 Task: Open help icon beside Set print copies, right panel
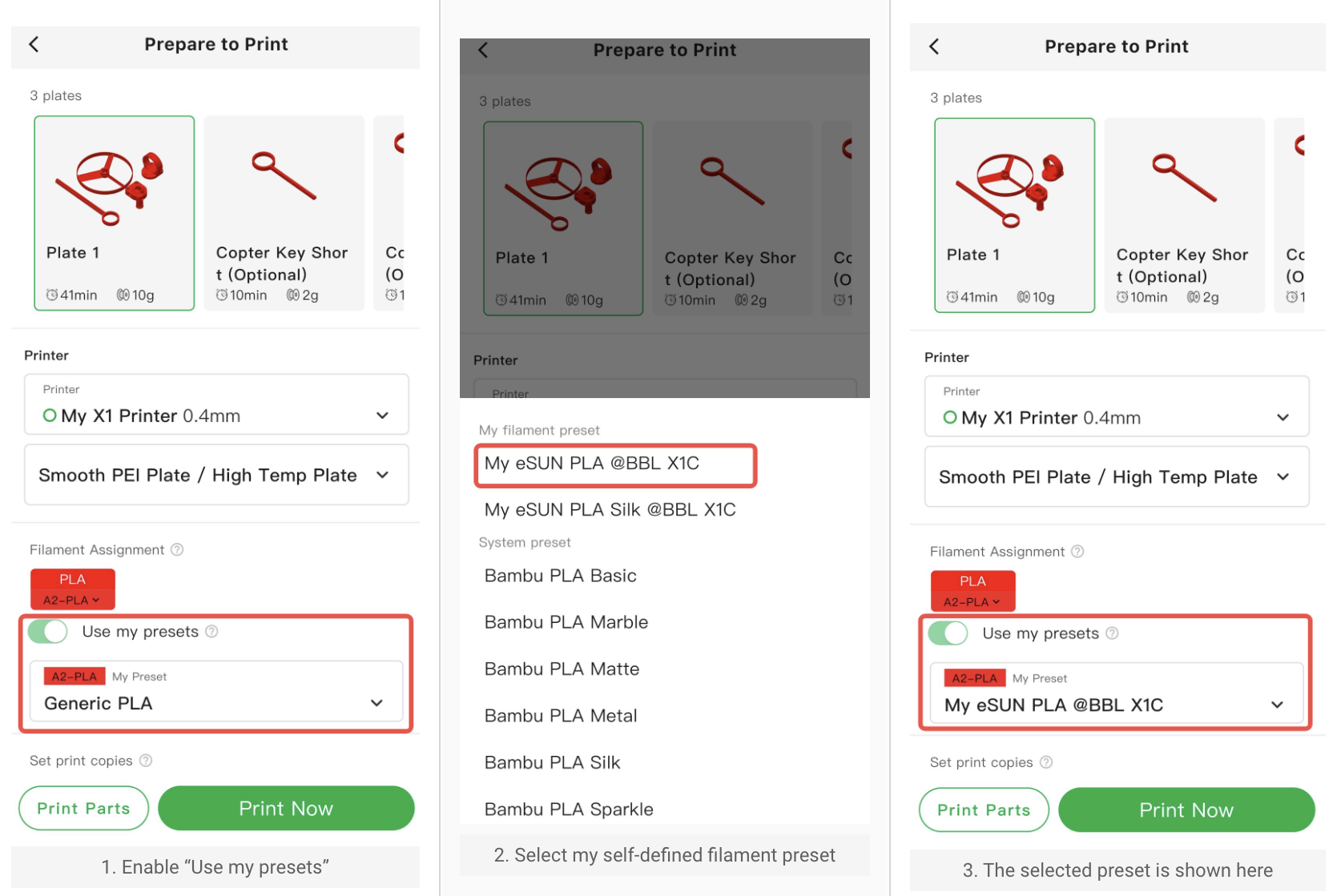click(x=1046, y=762)
